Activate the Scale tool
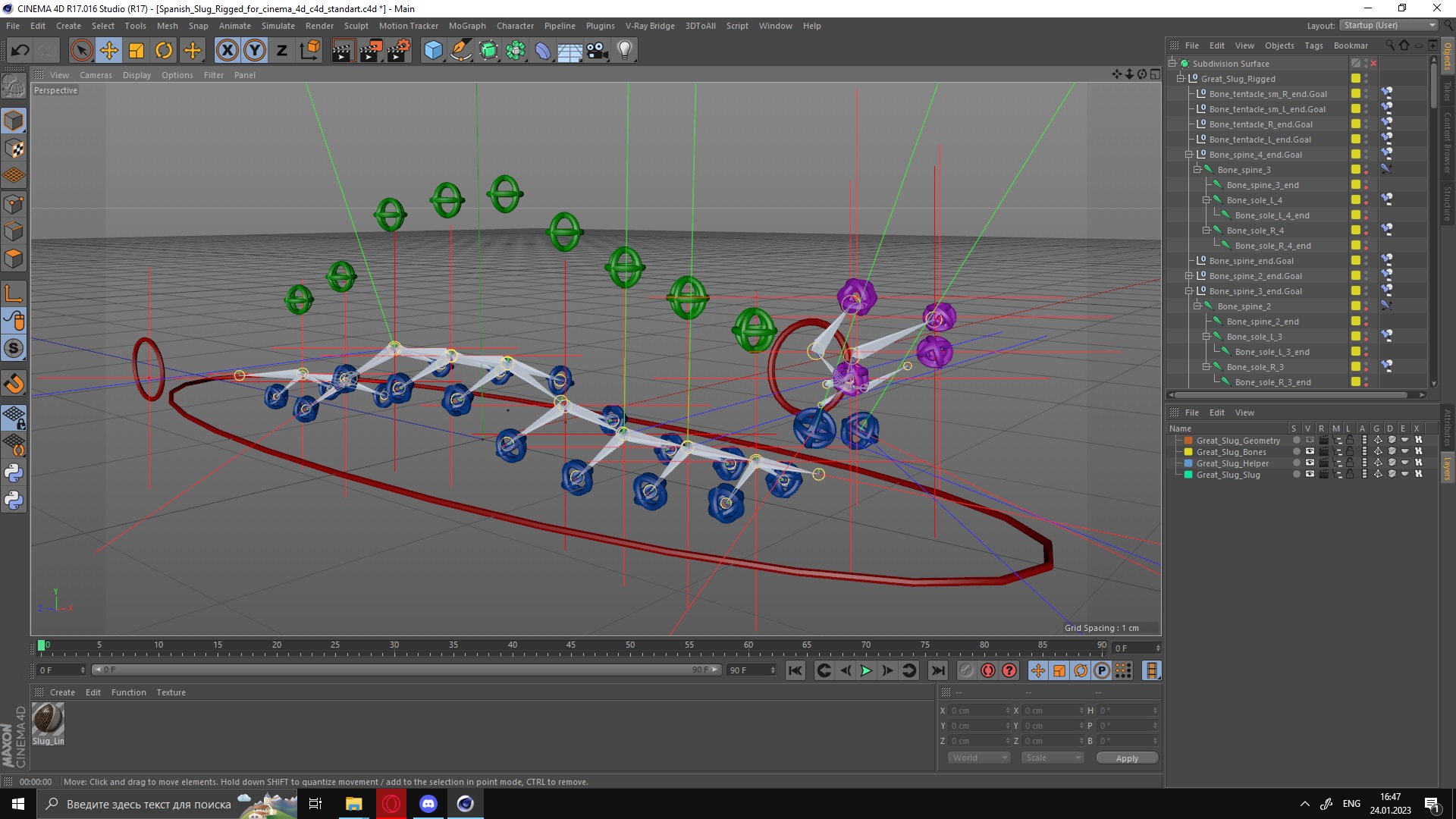 [136, 51]
